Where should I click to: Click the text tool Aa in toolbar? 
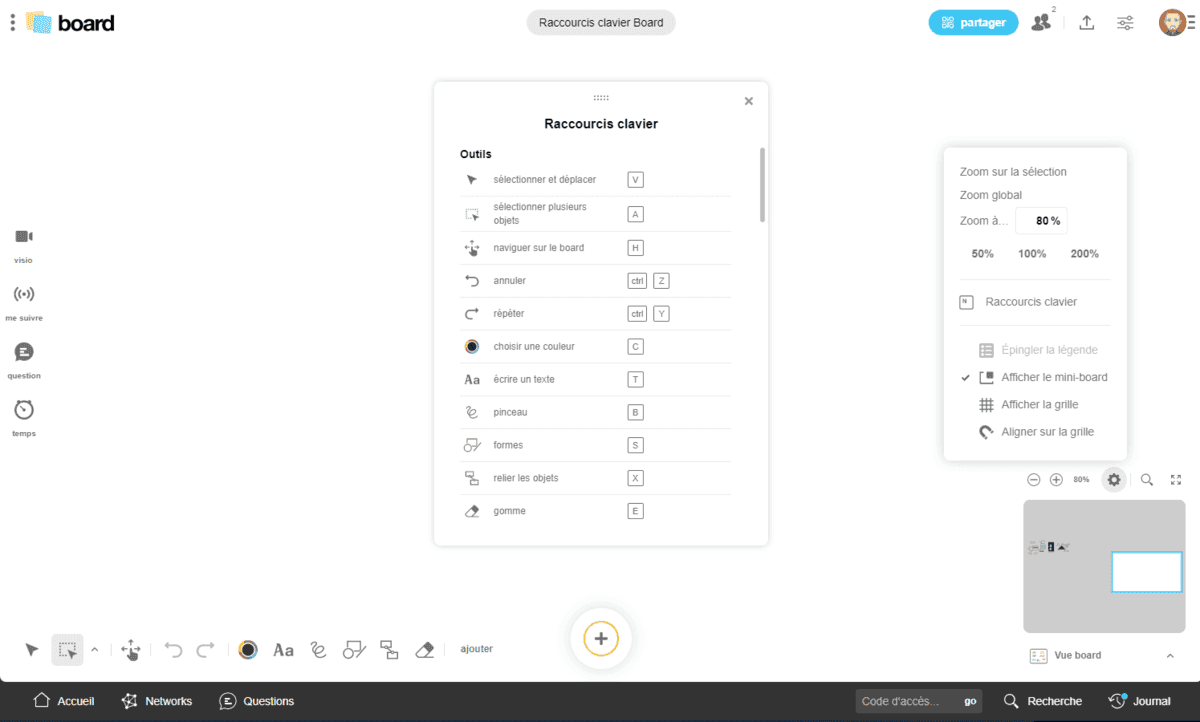coord(284,650)
